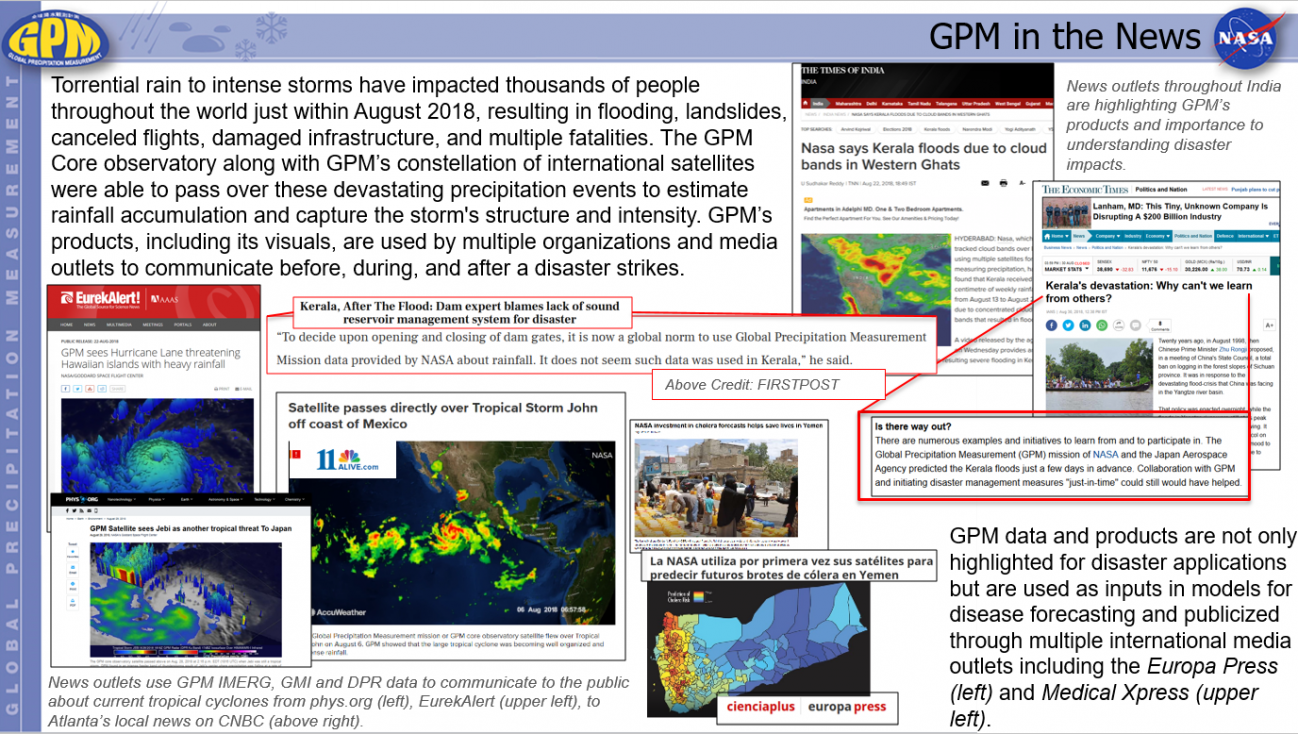Follow the NASA link in red callout
Image resolution: width=1298 pixels, height=734 pixels.
[1106, 454]
